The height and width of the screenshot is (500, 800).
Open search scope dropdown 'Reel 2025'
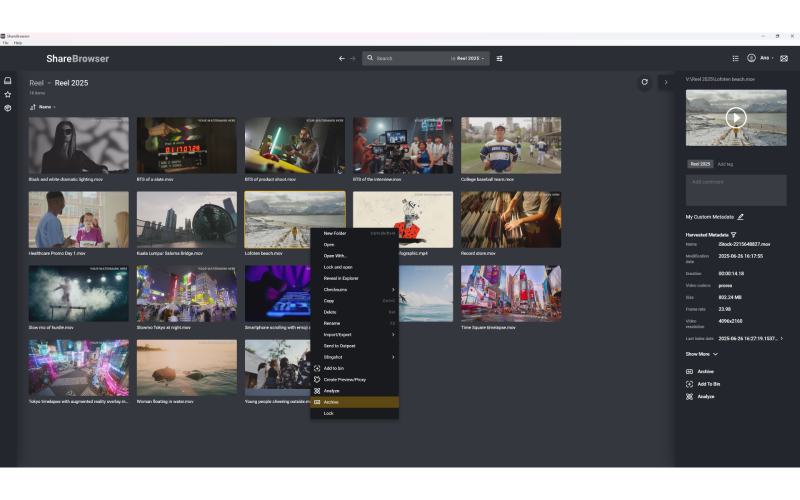(x=470, y=58)
